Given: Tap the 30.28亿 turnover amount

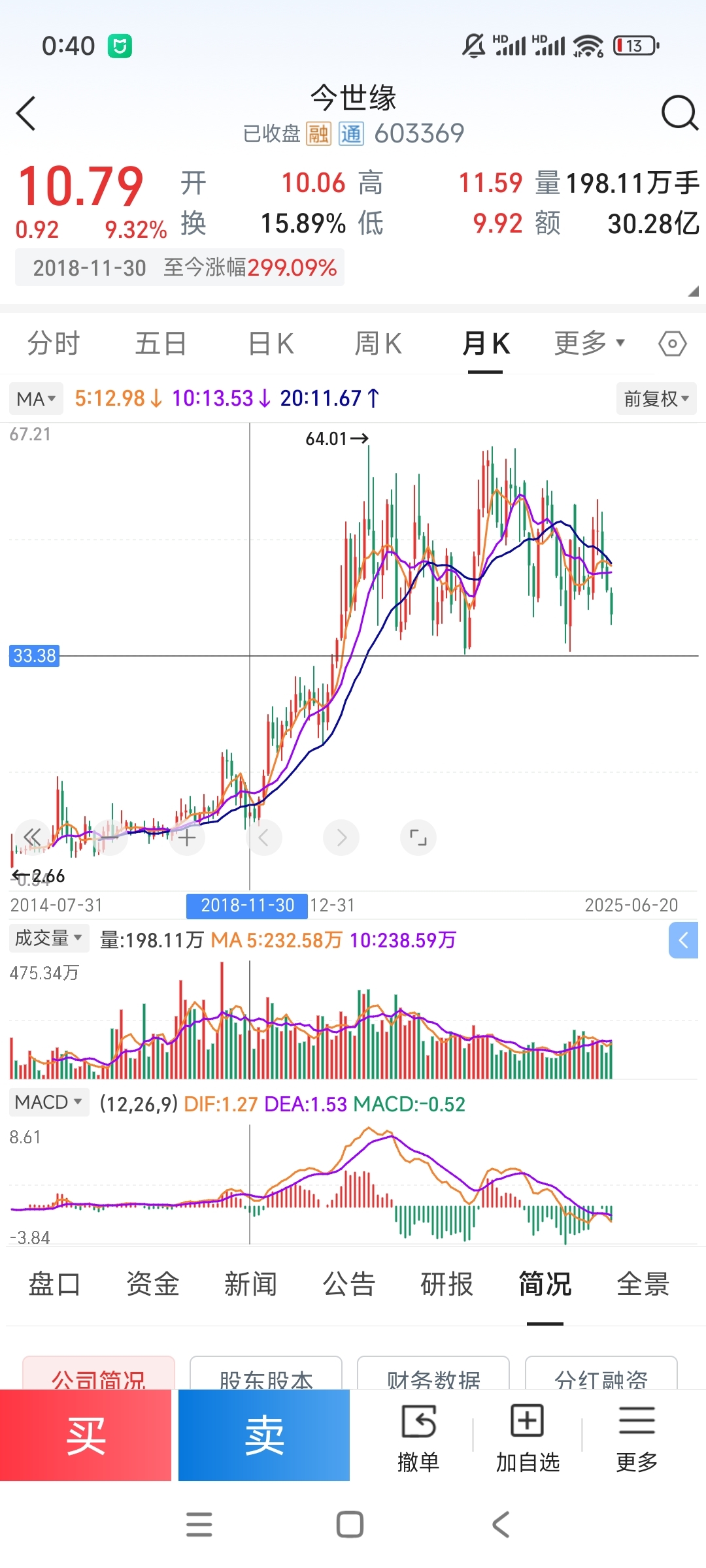Looking at the screenshot, I should pos(653,223).
